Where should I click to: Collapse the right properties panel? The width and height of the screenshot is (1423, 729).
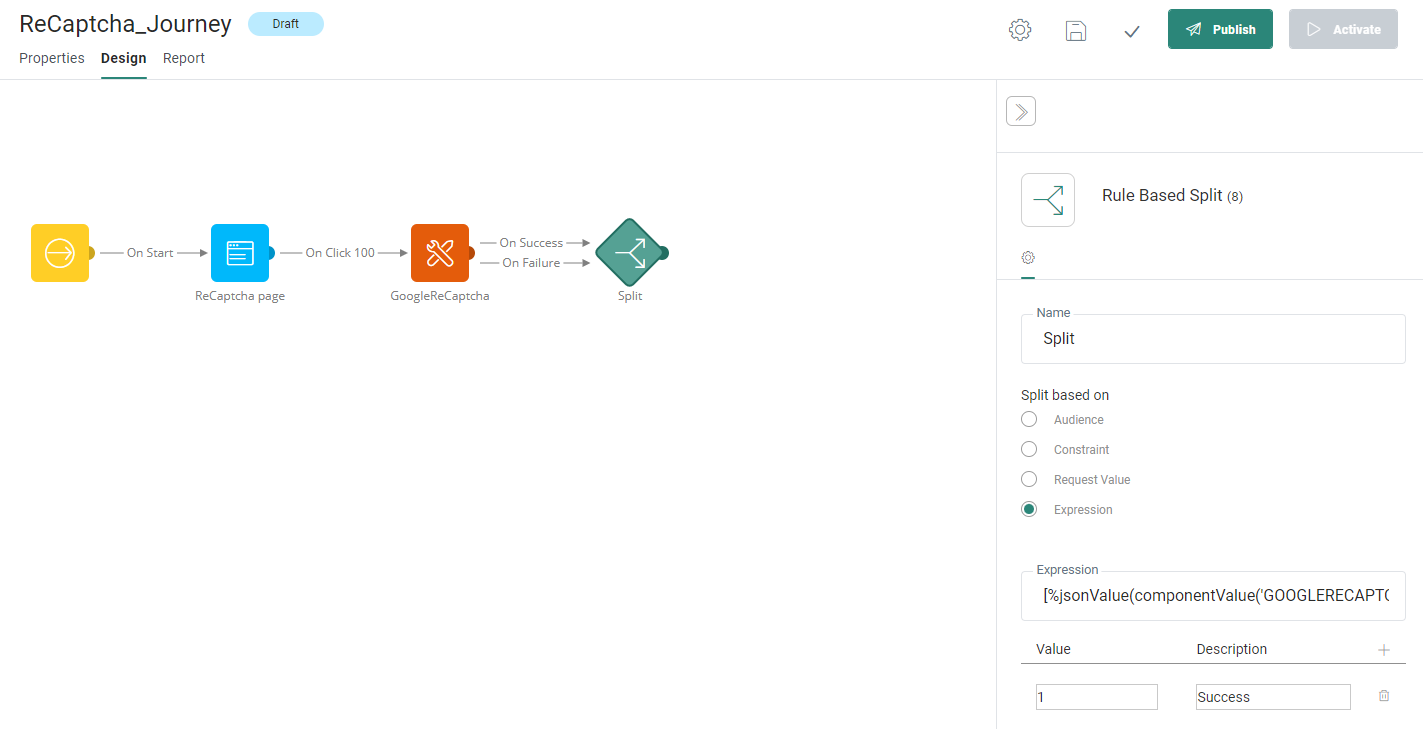click(1021, 111)
